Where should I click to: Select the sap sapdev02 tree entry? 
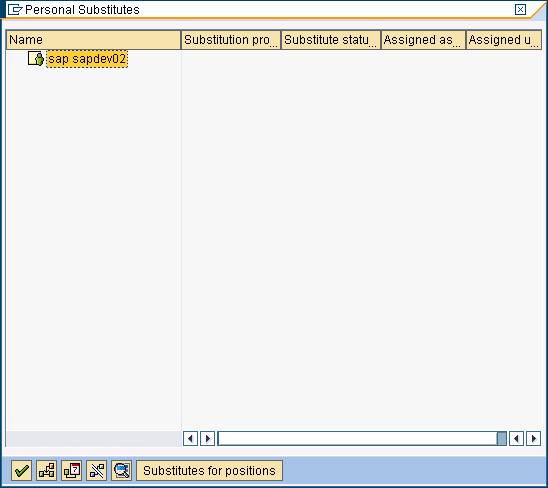click(x=87, y=59)
